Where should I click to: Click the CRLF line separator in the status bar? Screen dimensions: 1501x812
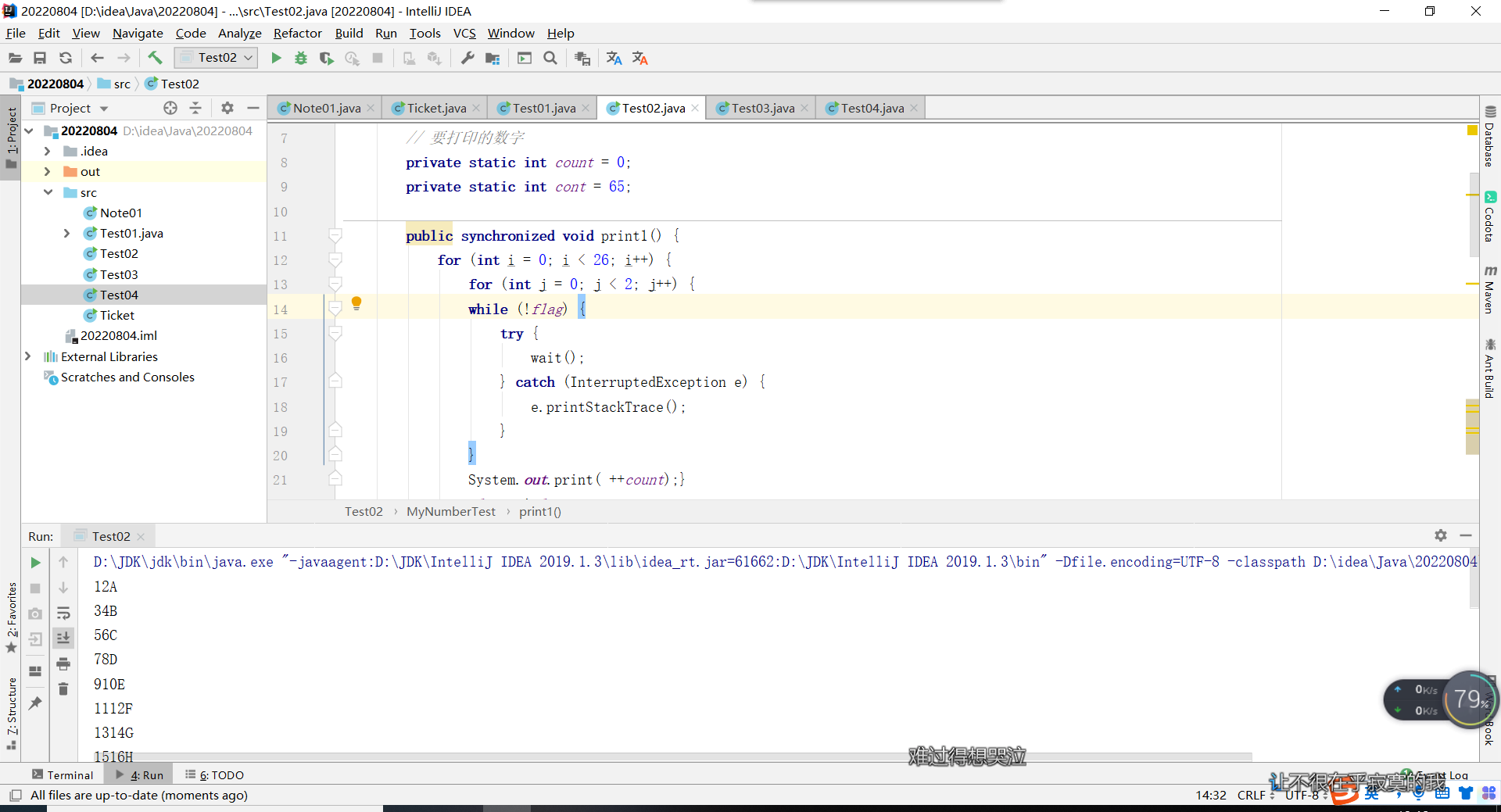1252,795
